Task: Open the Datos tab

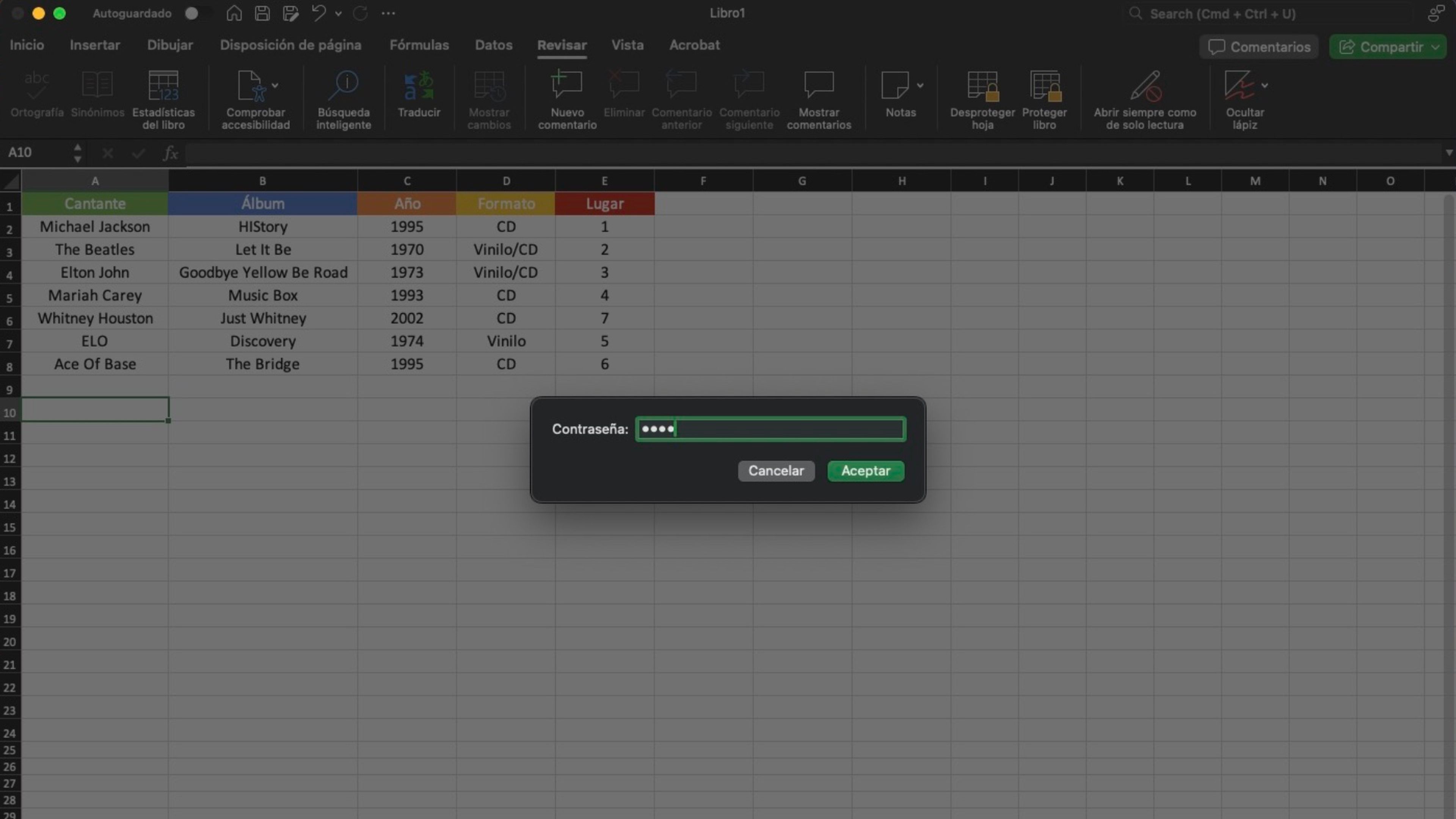Action: (x=493, y=45)
